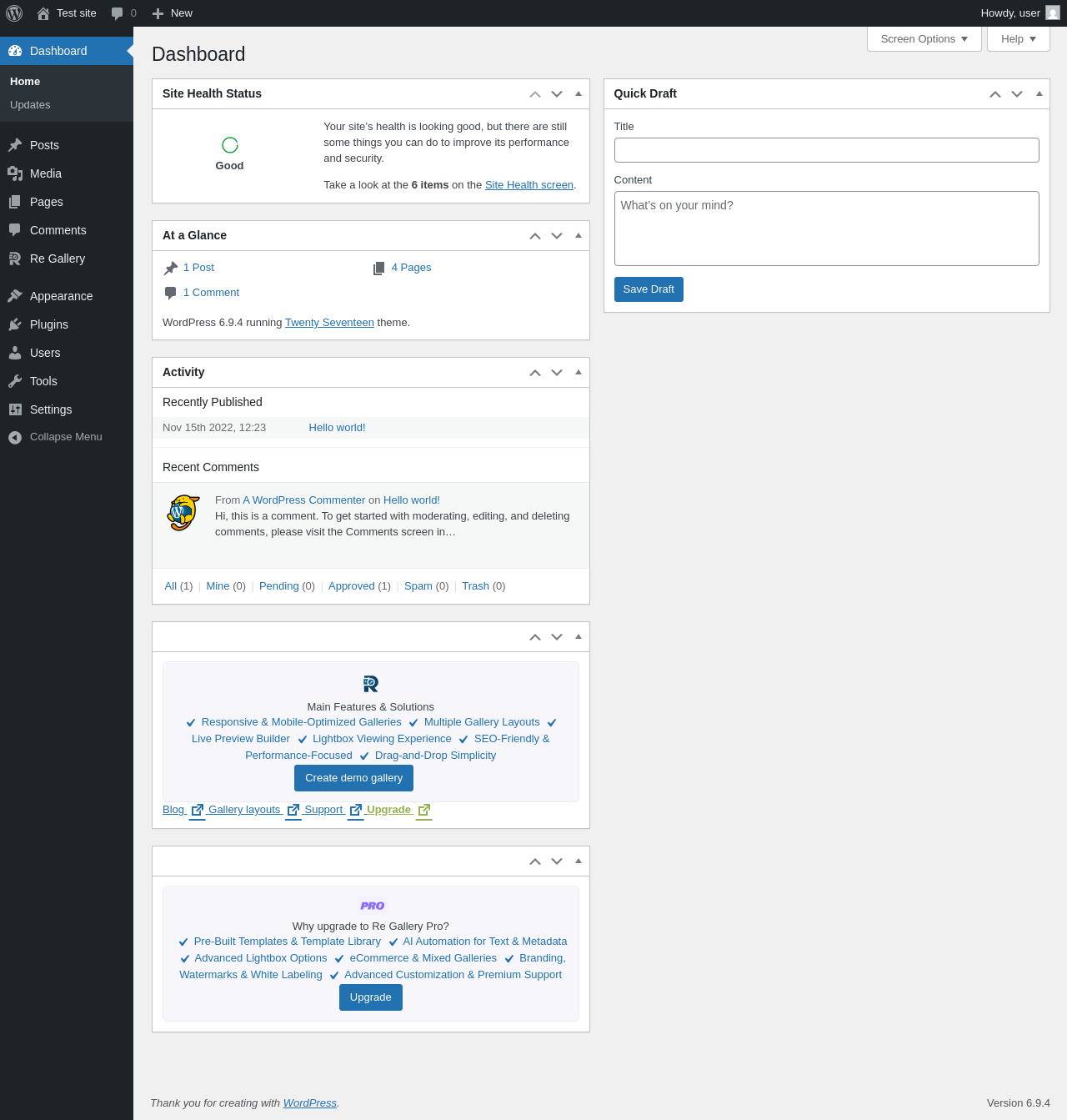Screen dimensions: 1067x1120
Task: Click the Appearance paintbrush icon
Action: [x=15, y=296]
